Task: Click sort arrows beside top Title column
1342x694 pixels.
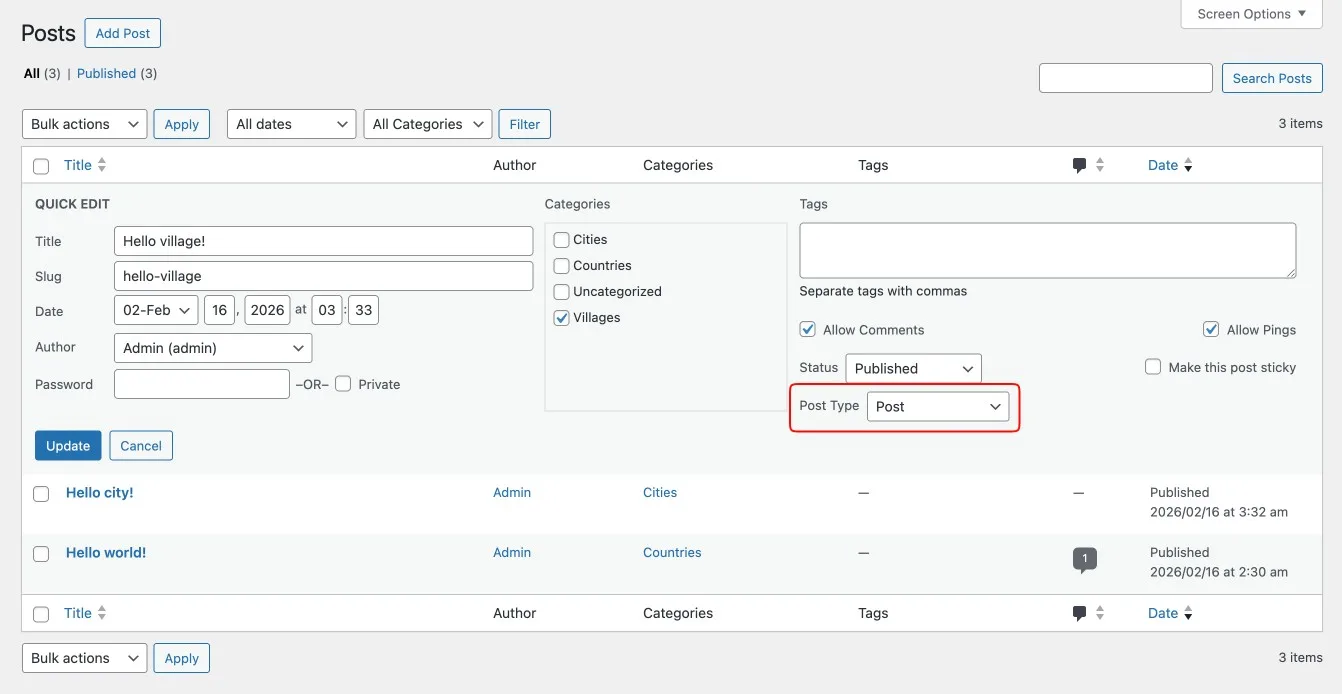Action: [102, 165]
